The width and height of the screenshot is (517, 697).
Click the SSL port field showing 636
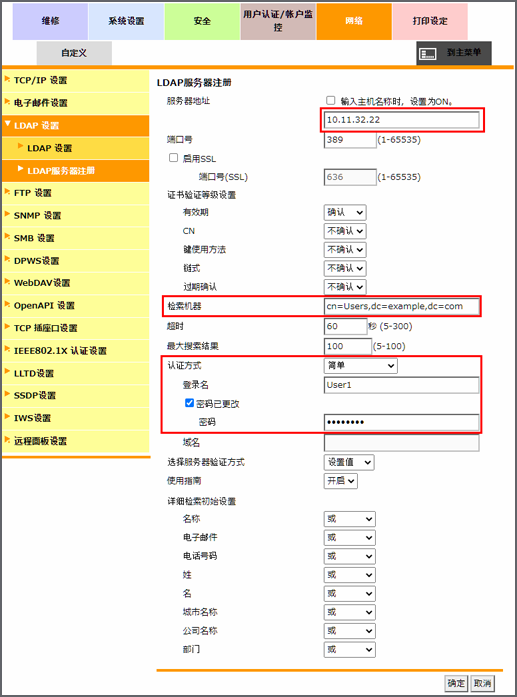pos(350,177)
